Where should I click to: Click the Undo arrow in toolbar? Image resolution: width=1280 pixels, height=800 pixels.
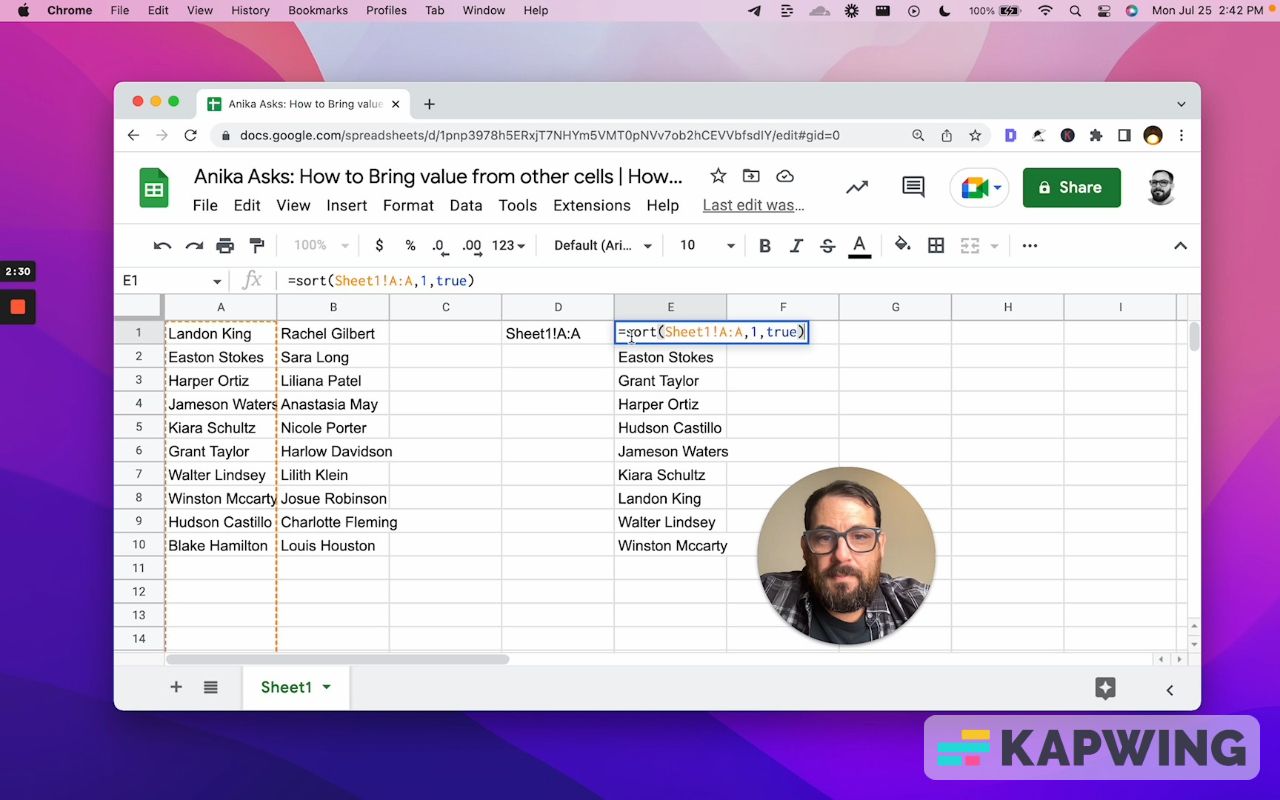(162, 245)
